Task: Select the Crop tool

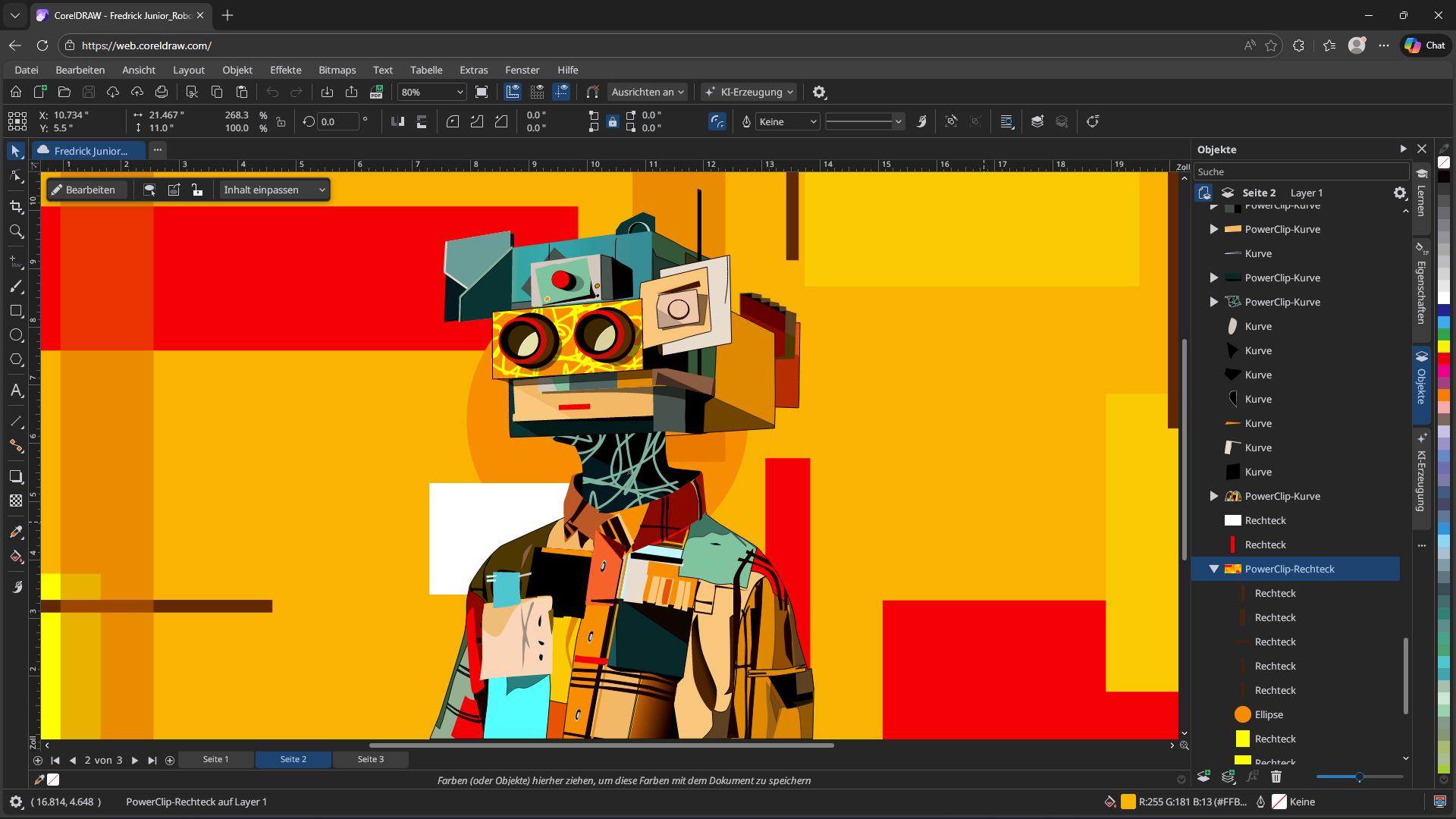Action: (x=17, y=206)
